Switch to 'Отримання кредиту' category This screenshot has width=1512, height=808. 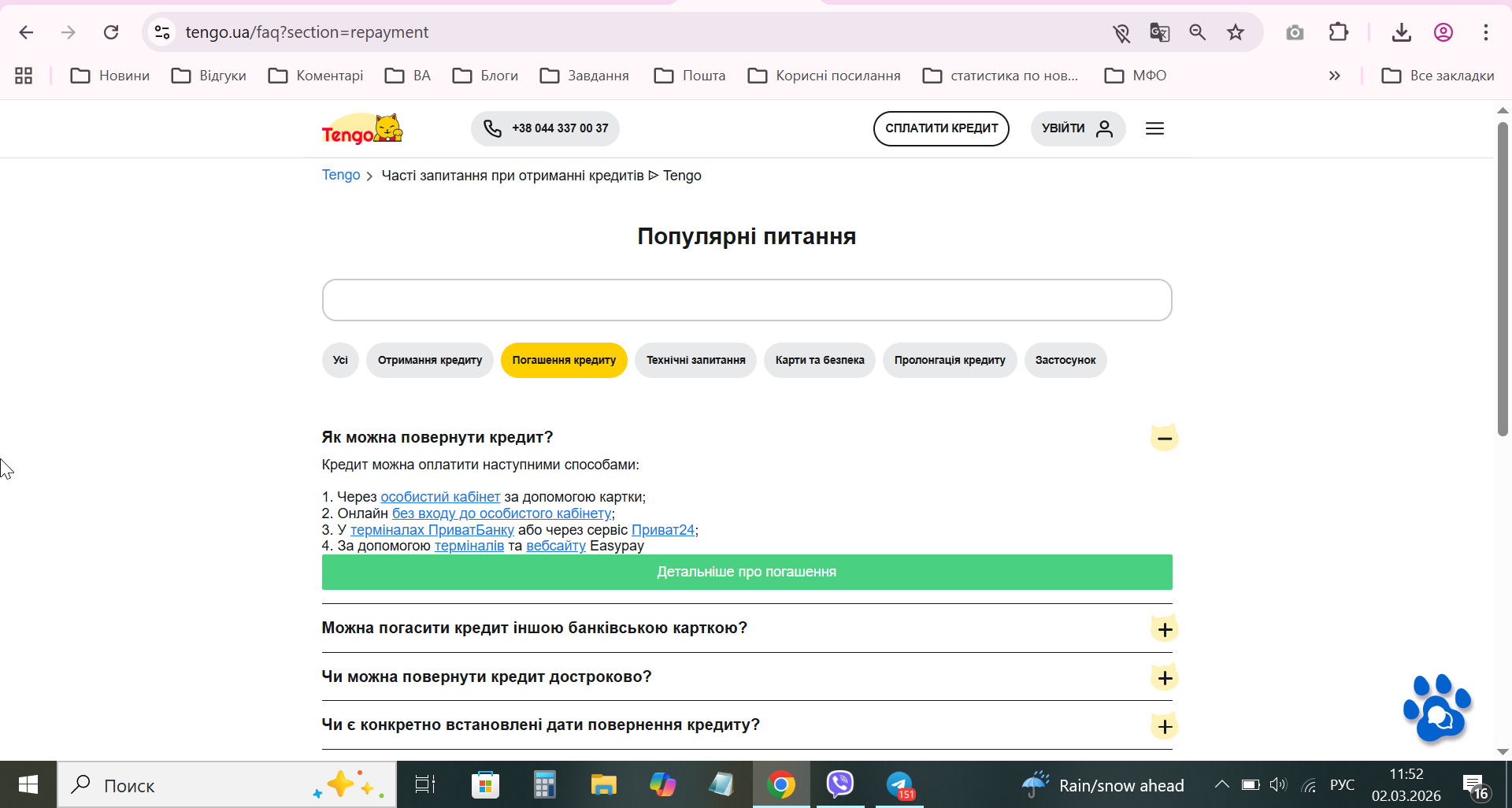click(430, 361)
